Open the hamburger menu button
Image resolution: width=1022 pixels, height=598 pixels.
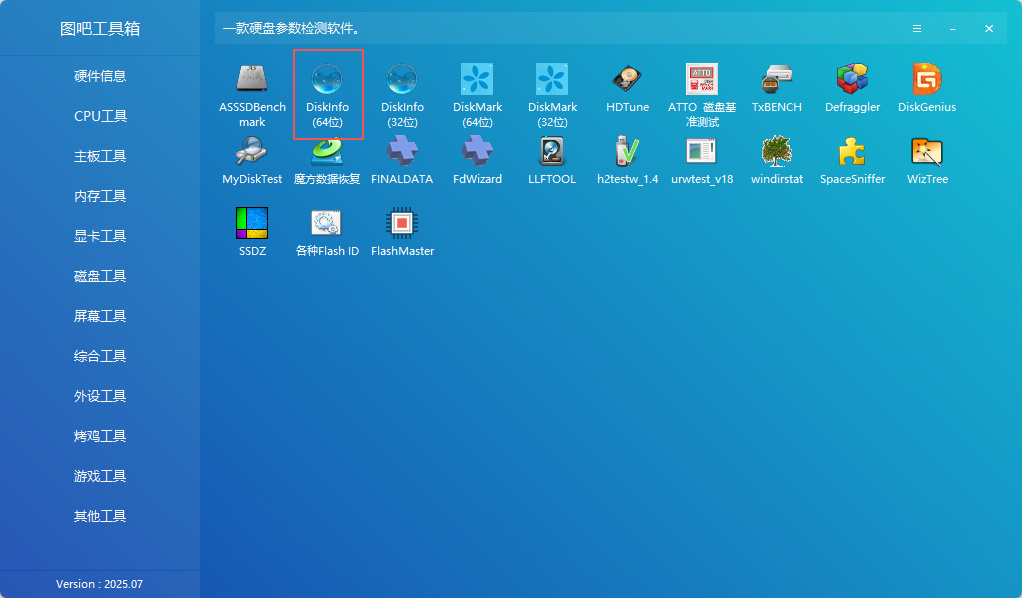tap(916, 29)
